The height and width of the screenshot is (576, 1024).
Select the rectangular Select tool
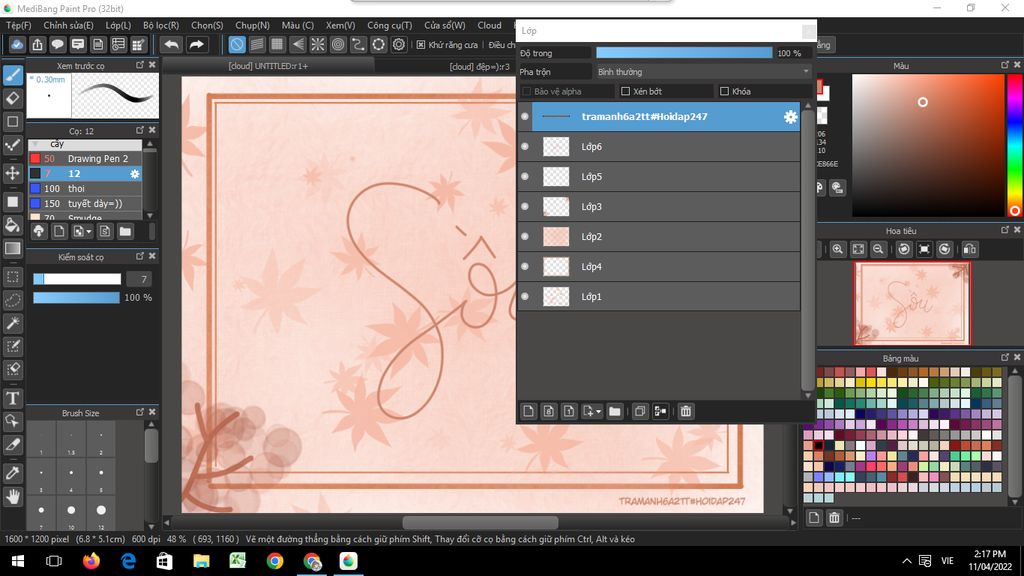click(x=12, y=277)
